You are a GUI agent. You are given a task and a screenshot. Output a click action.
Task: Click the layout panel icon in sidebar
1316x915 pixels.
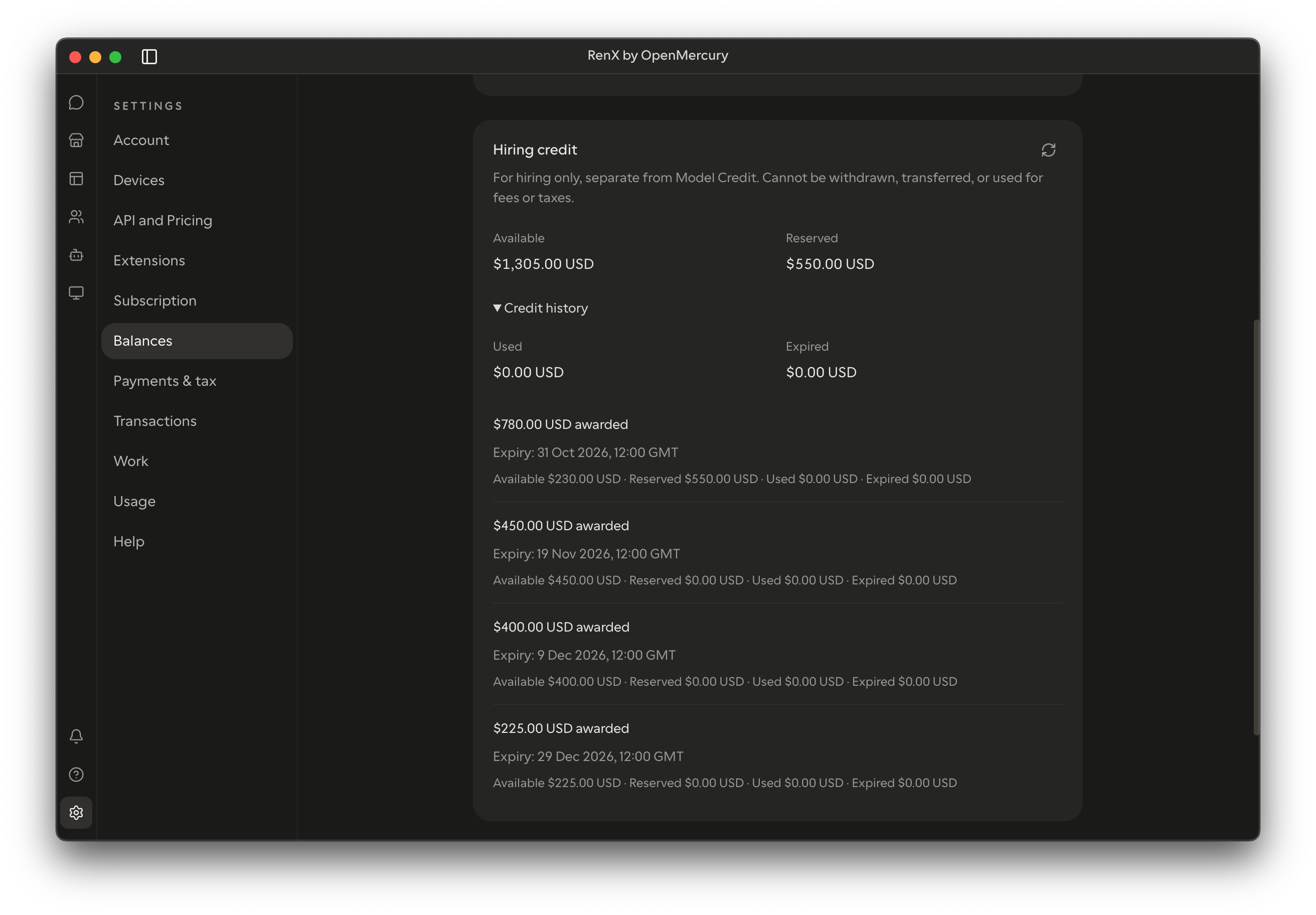[76, 179]
